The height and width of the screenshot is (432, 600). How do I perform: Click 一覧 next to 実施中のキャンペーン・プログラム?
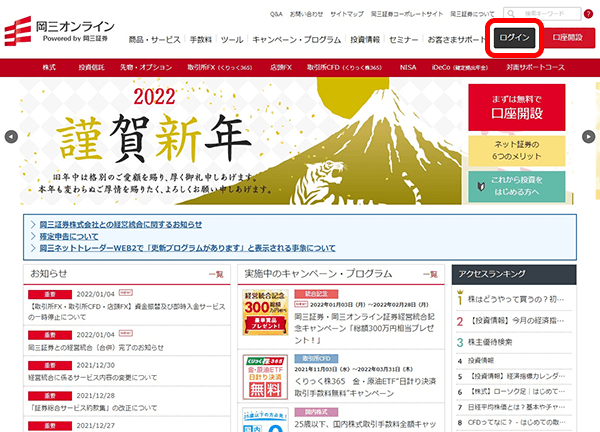(x=430, y=274)
